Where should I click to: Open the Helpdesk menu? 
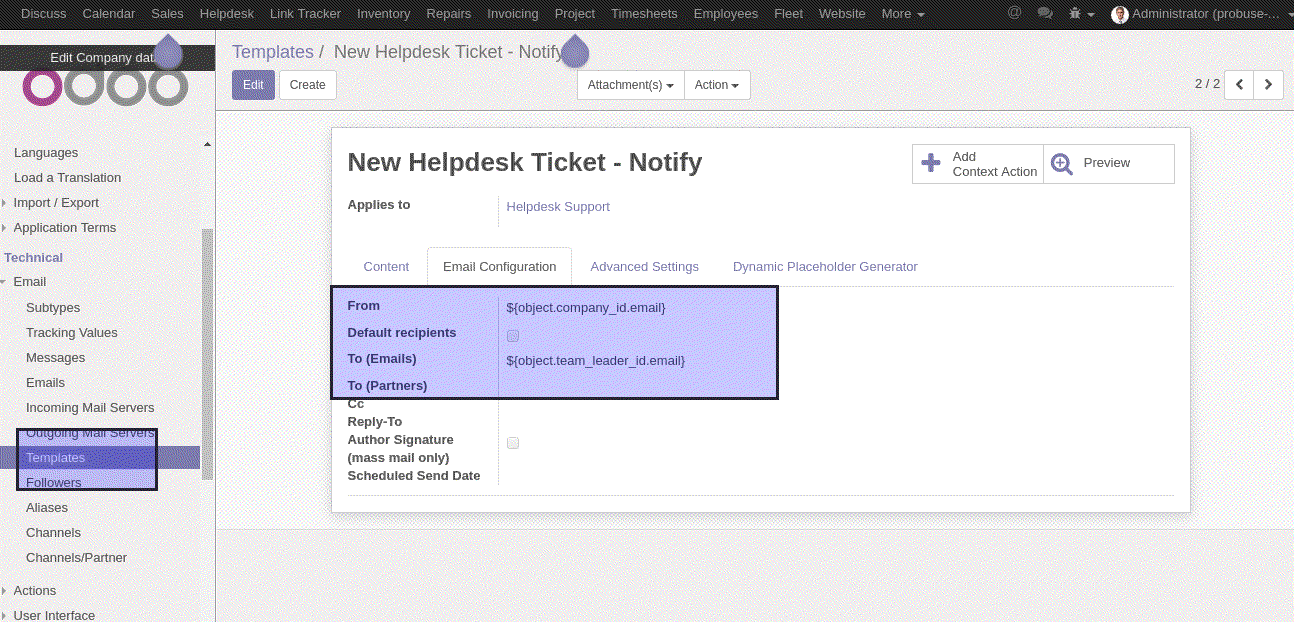pyautogui.click(x=226, y=14)
